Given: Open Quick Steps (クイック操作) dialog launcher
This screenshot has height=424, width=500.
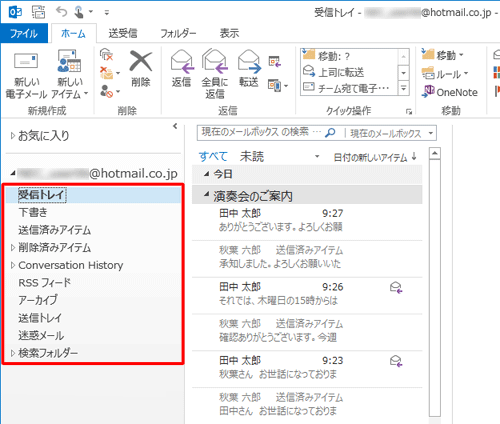Looking at the screenshot, I should [409, 112].
